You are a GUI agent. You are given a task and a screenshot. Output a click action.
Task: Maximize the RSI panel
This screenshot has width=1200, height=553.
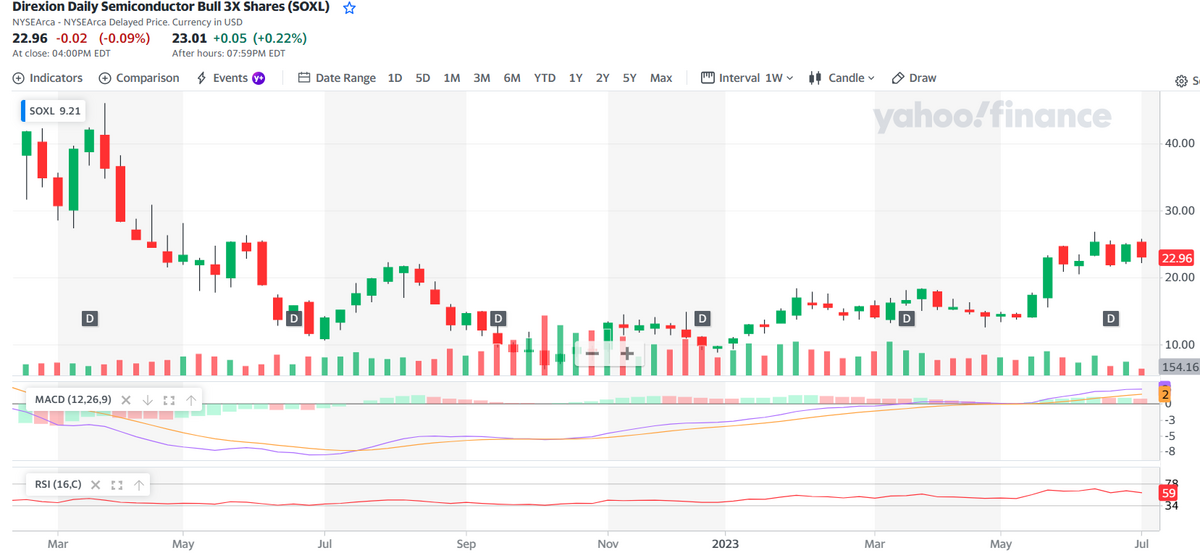pos(117,485)
